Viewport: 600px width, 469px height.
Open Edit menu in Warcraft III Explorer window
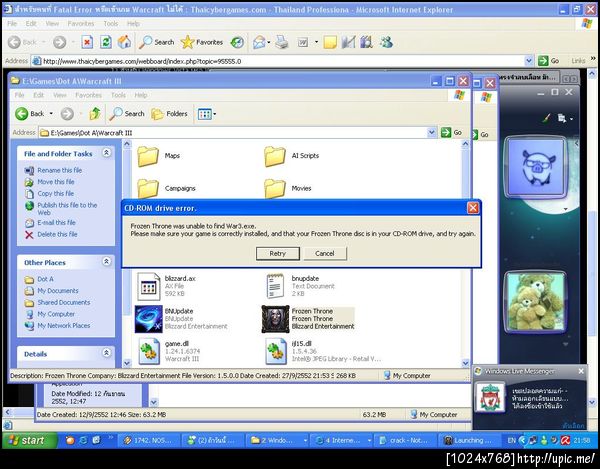coord(38,95)
